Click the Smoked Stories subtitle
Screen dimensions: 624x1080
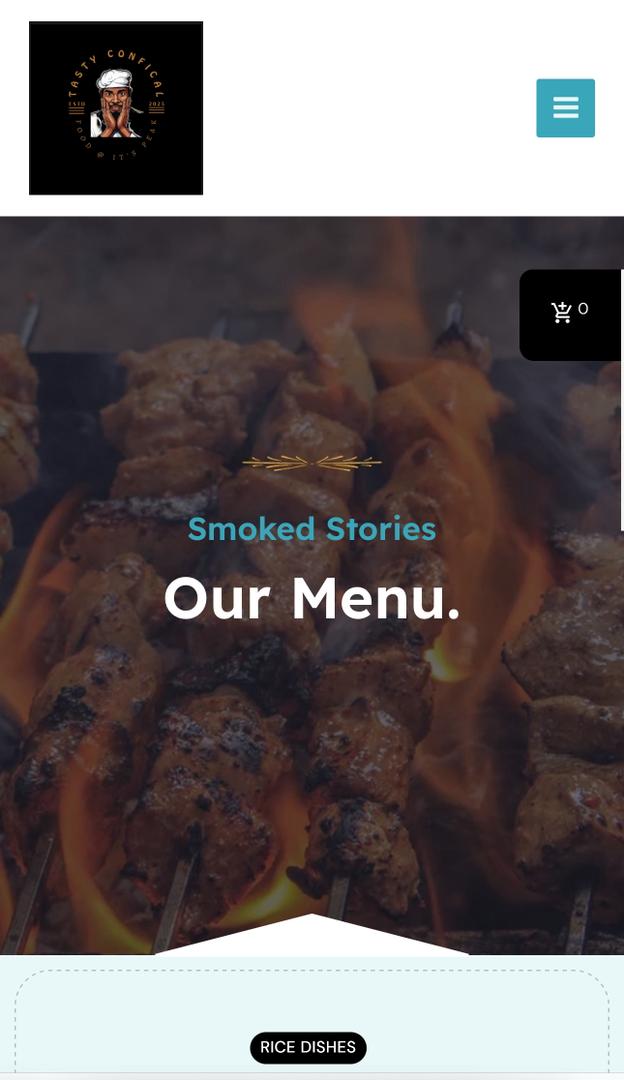click(312, 529)
